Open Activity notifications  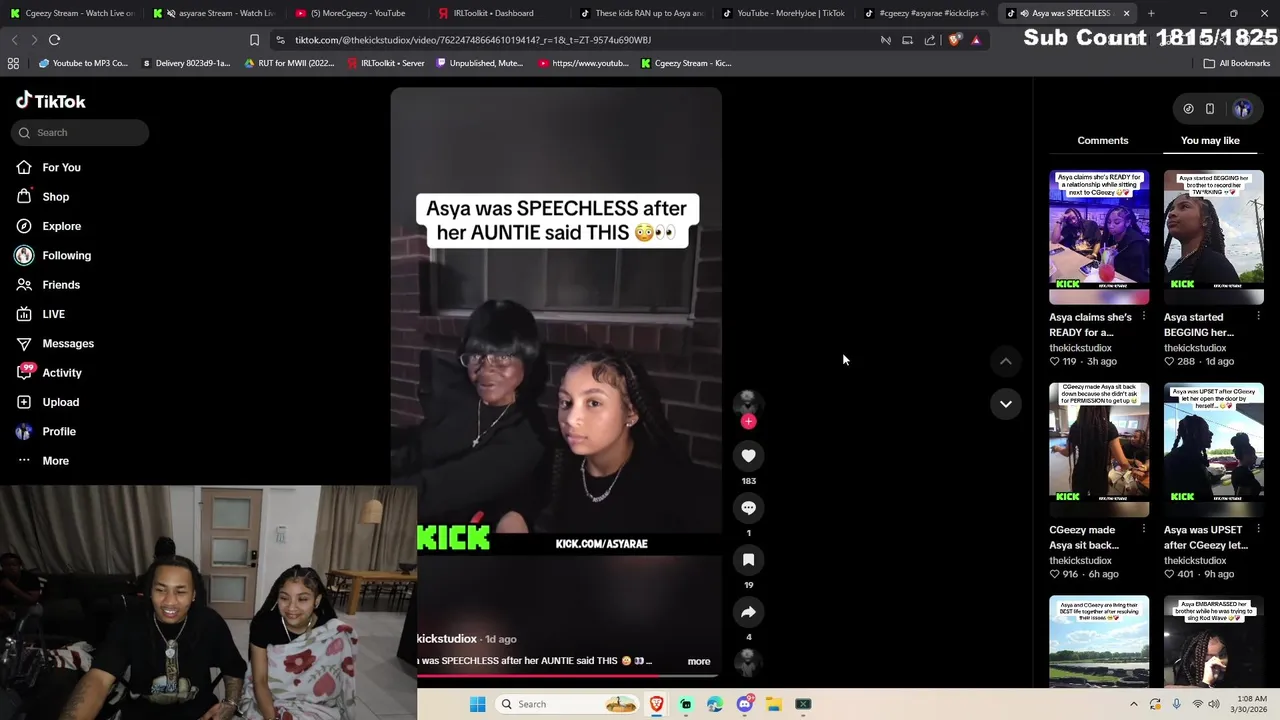tap(62, 373)
